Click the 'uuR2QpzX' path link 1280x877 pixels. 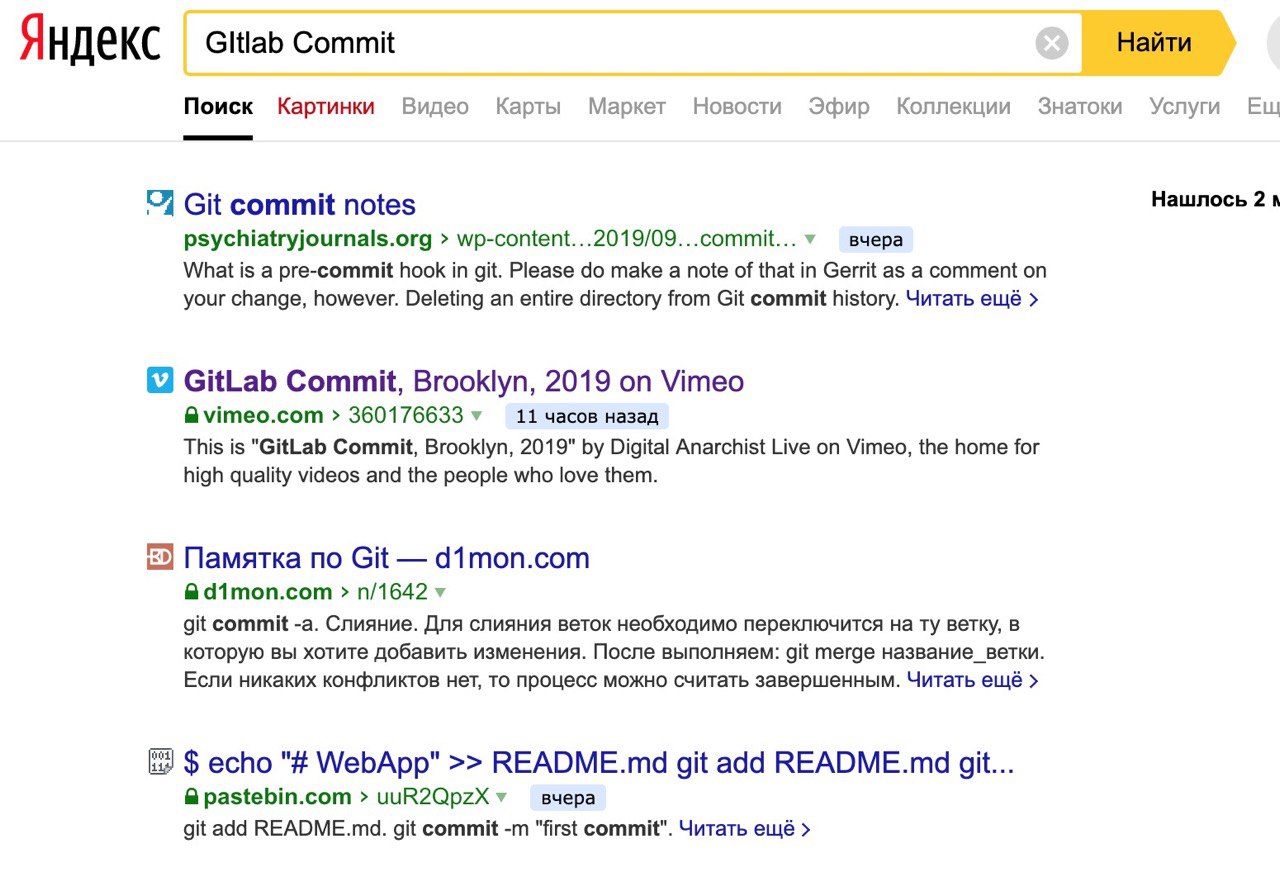tap(433, 797)
